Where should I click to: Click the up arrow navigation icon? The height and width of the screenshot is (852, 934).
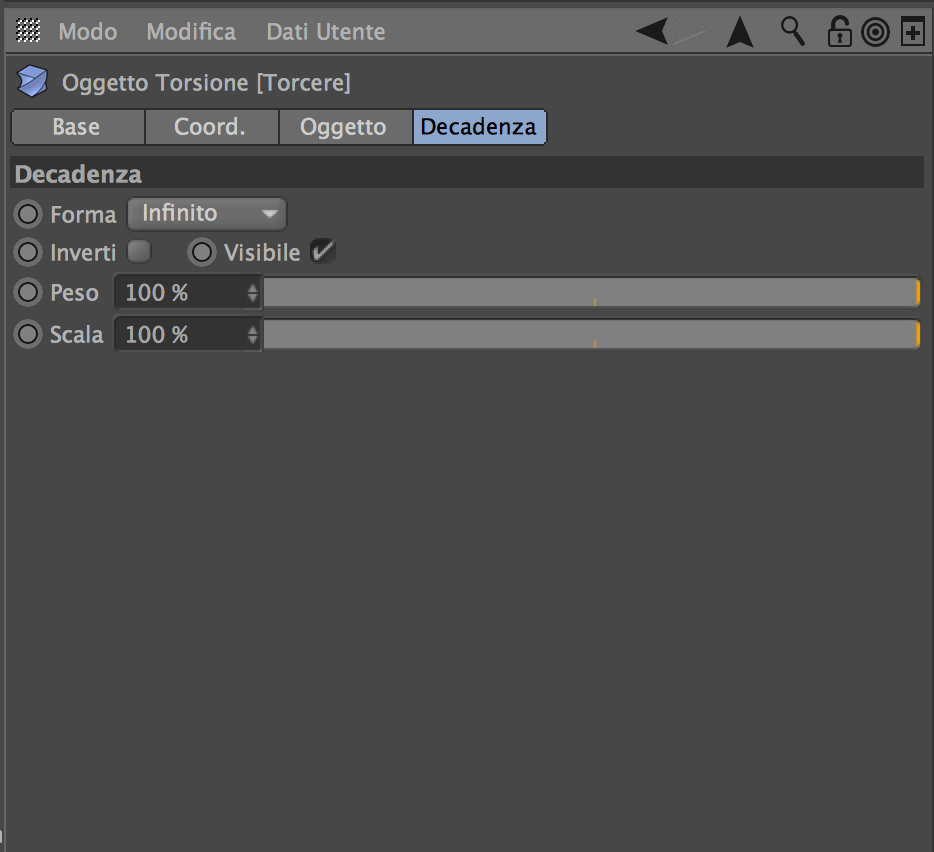(740, 32)
